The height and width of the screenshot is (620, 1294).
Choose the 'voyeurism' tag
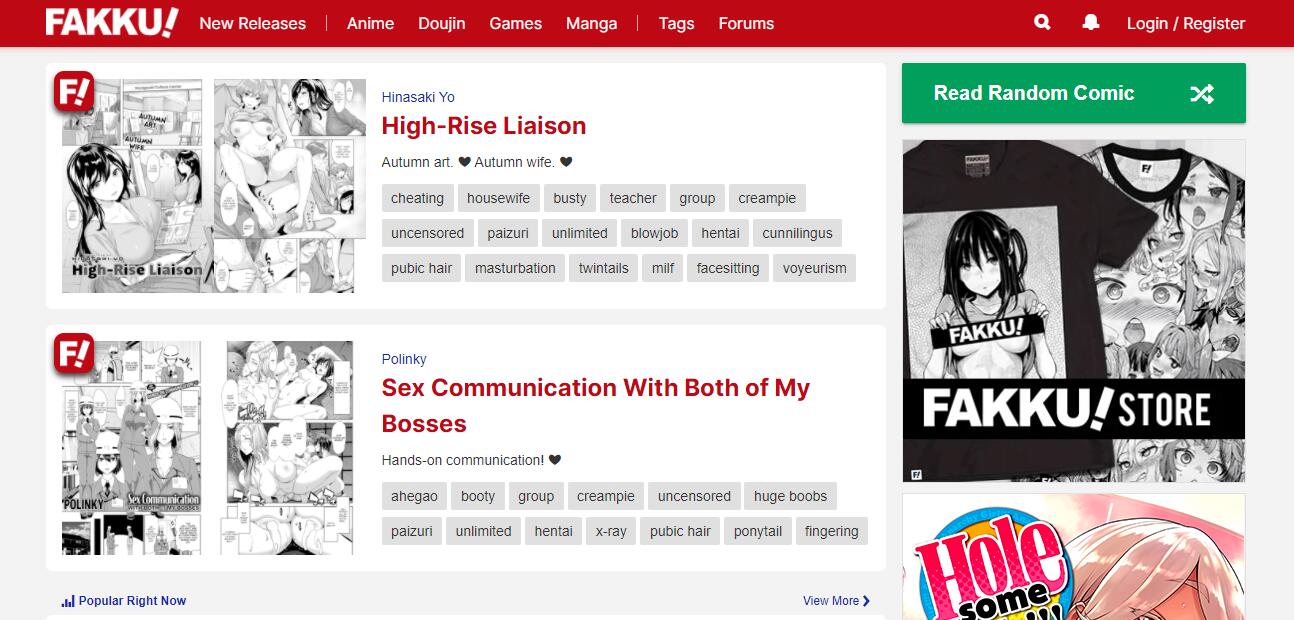pyautogui.click(x=814, y=268)
